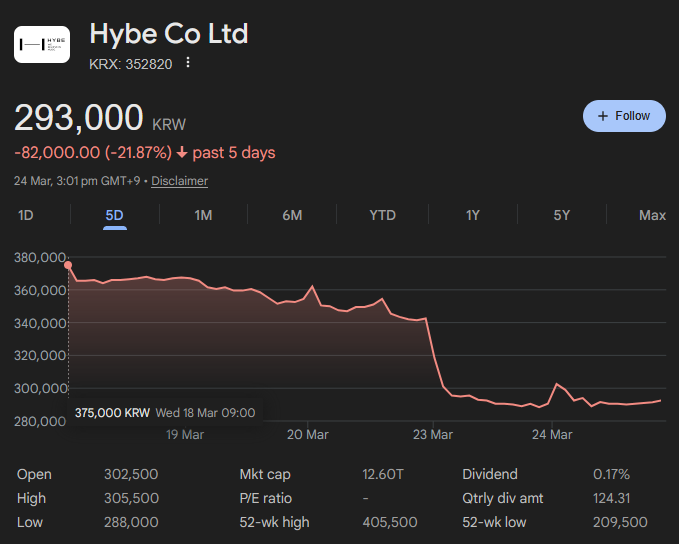Image resolution: width=679 pixels, height=544 pixels.
Task: Switch to the 1Y chart range
Action: click(472, 215)
